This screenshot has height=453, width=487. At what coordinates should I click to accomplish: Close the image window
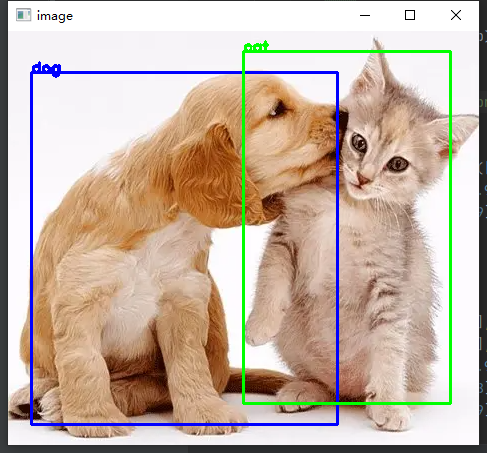(456, 15)
